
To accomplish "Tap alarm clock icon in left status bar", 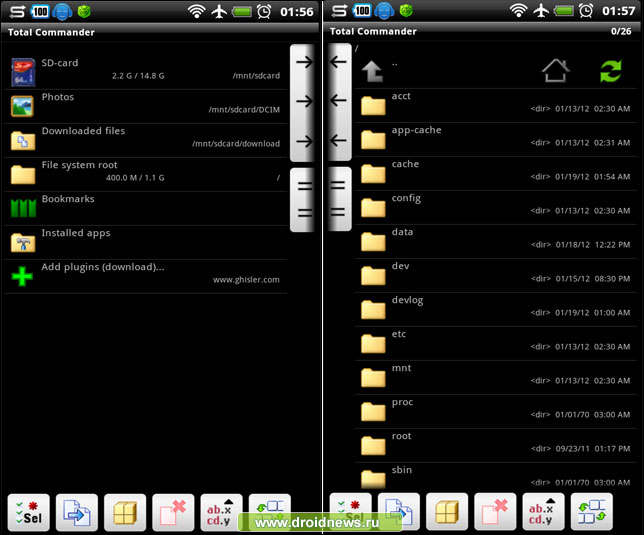I will tap(264, 11).
